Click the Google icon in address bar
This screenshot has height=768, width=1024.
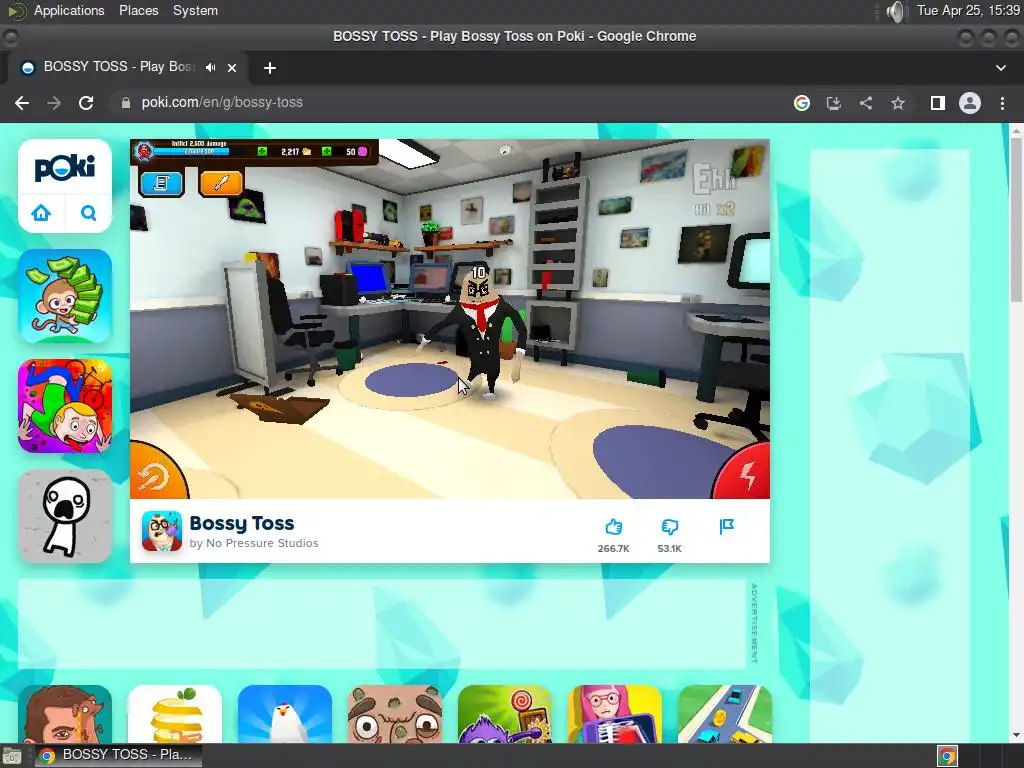802,103
